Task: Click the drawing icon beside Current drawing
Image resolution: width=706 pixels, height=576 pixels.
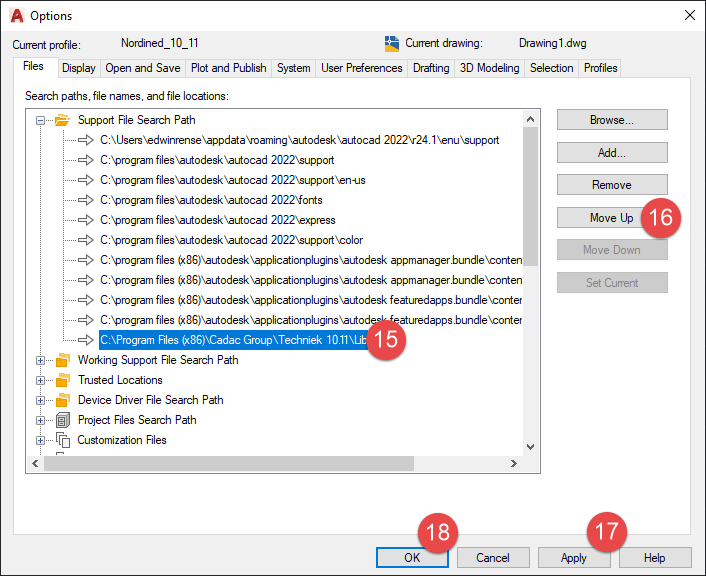Action: [392, 44]
